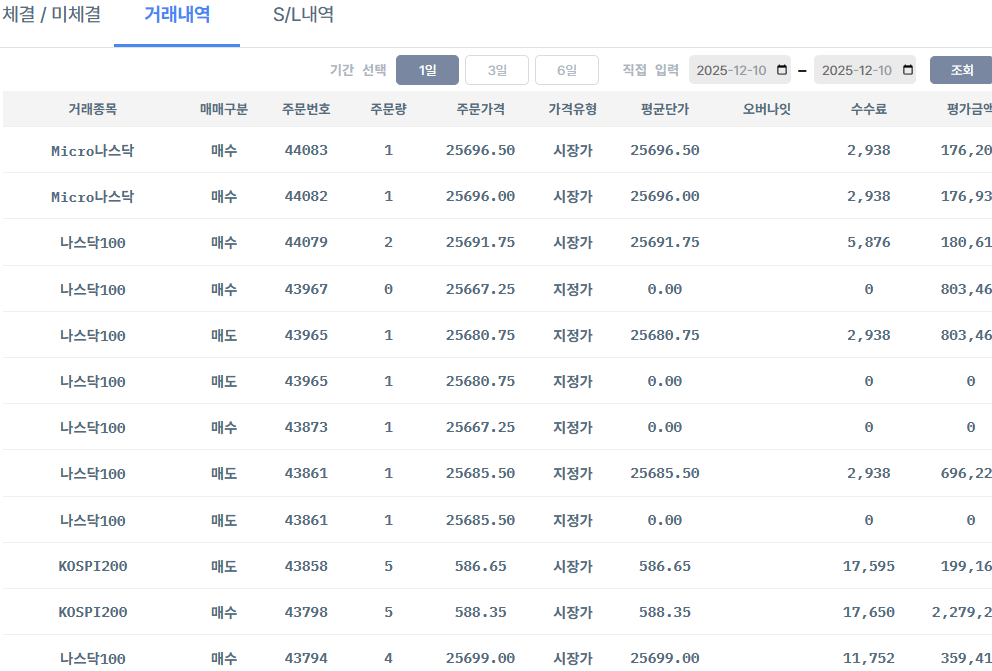Click order number 44079

coord(306,242)
